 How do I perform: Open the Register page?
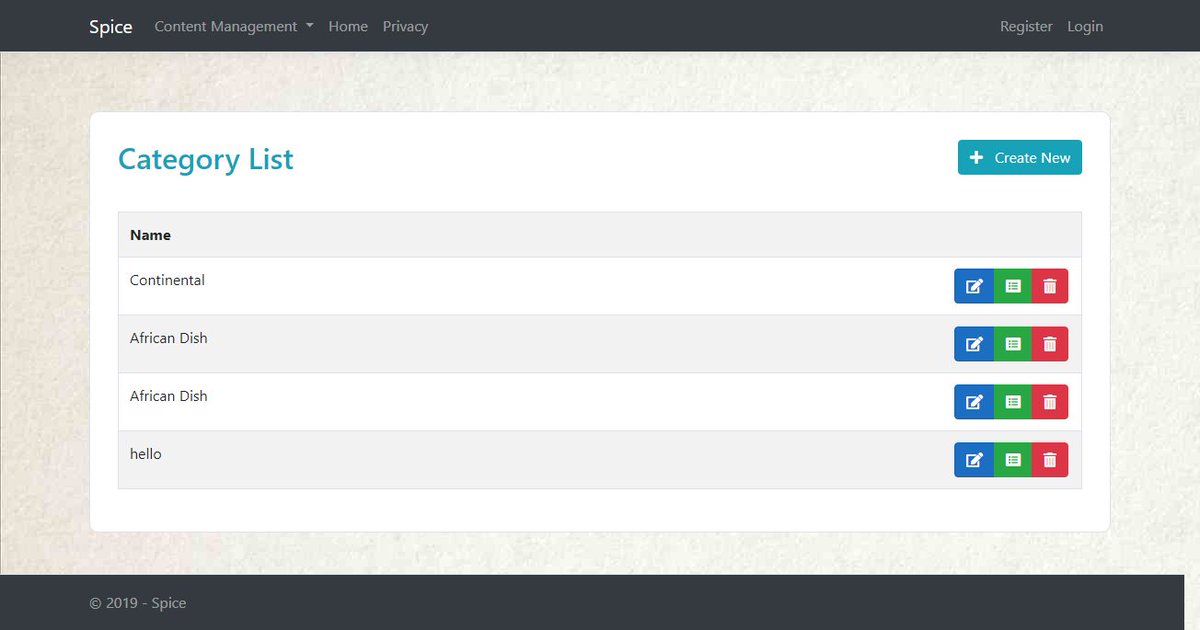(x=1026, y=27)
